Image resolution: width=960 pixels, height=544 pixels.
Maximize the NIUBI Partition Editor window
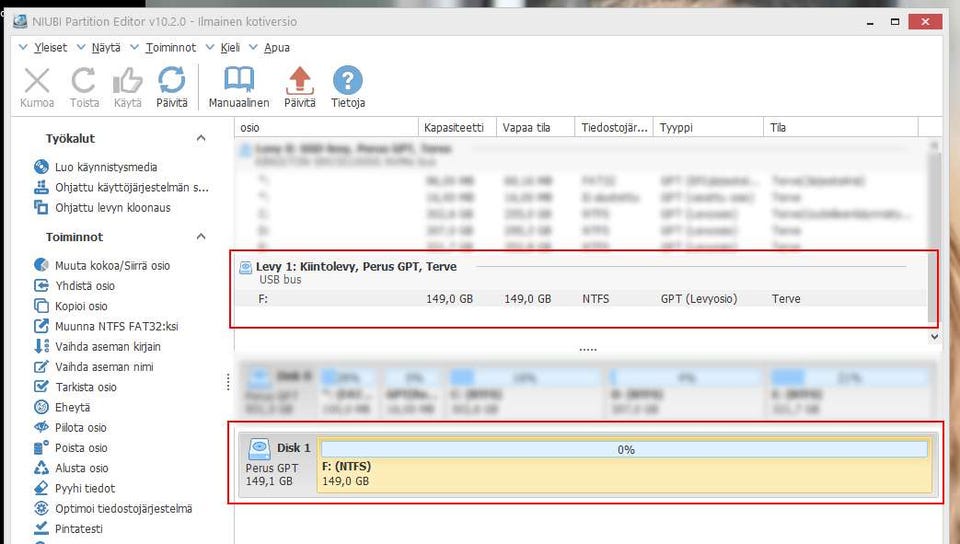[895, 22]
